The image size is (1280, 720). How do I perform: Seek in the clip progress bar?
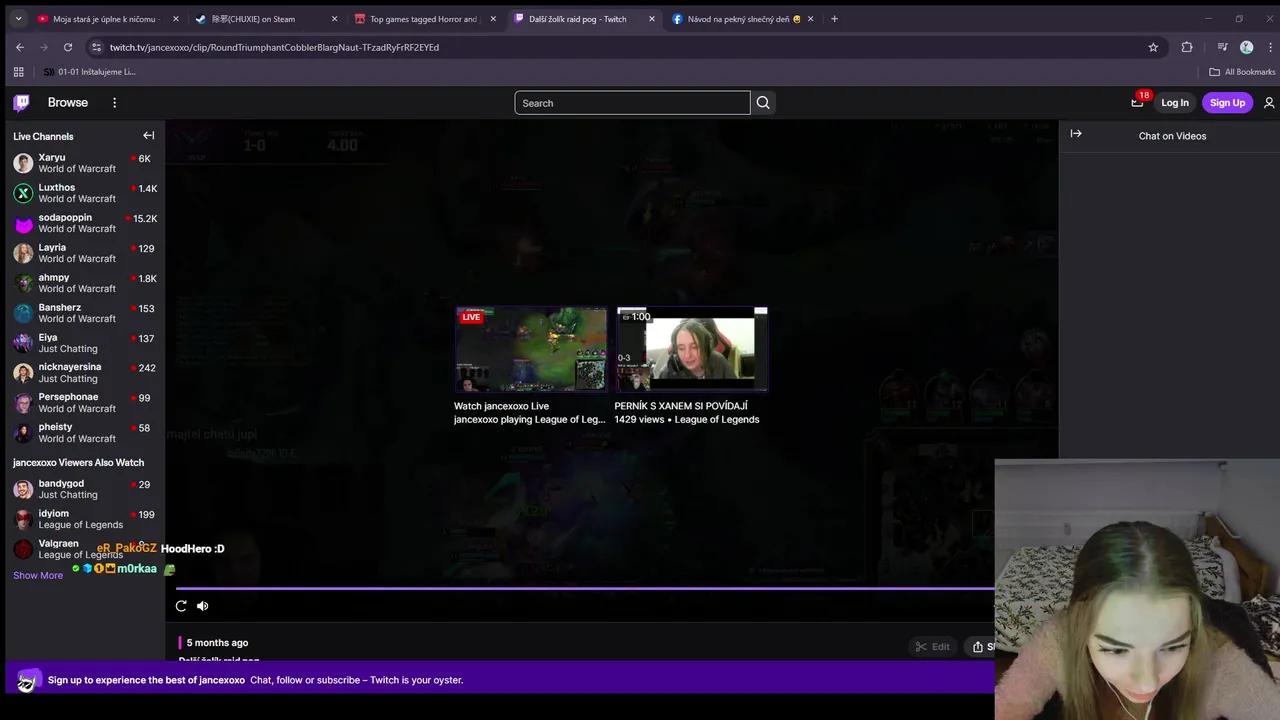585,589
